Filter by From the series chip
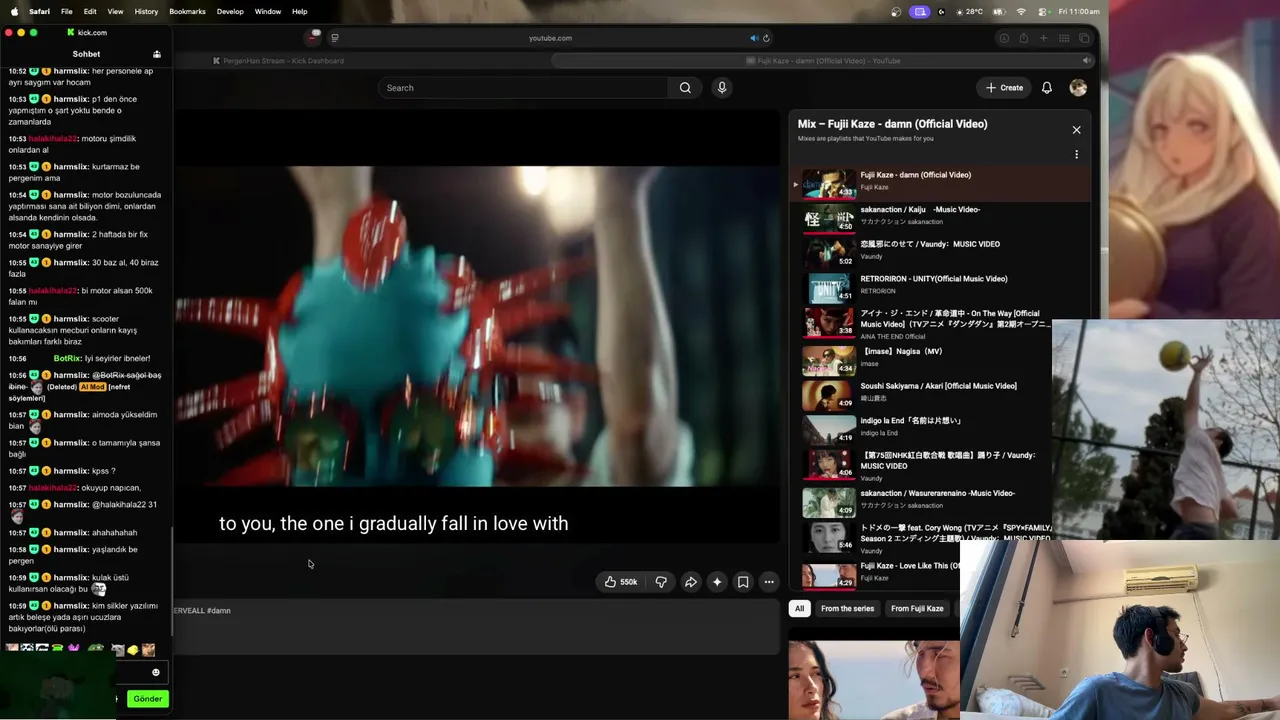Screen dimensions: 1280x720 847,609
